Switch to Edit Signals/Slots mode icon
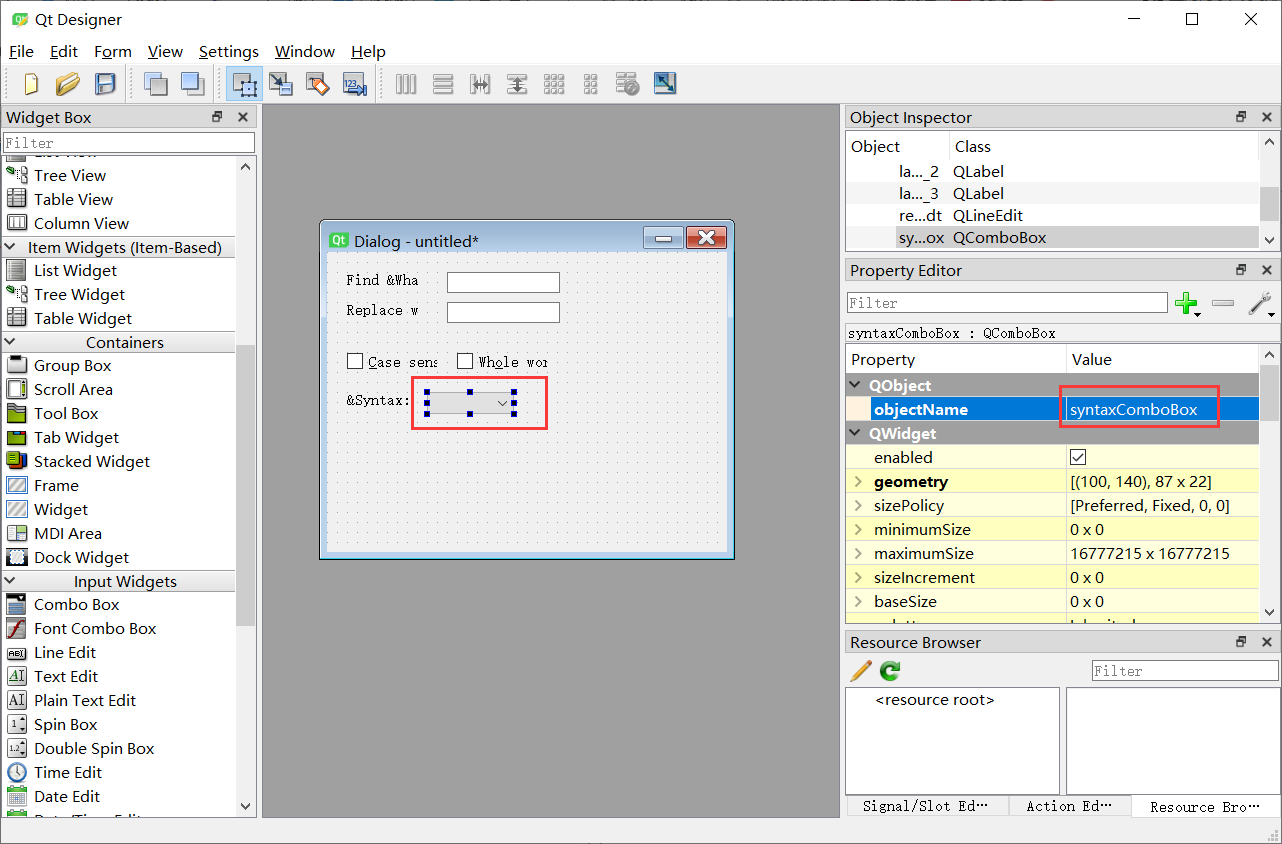The image size is (1282, 844). tap(281, 84)
